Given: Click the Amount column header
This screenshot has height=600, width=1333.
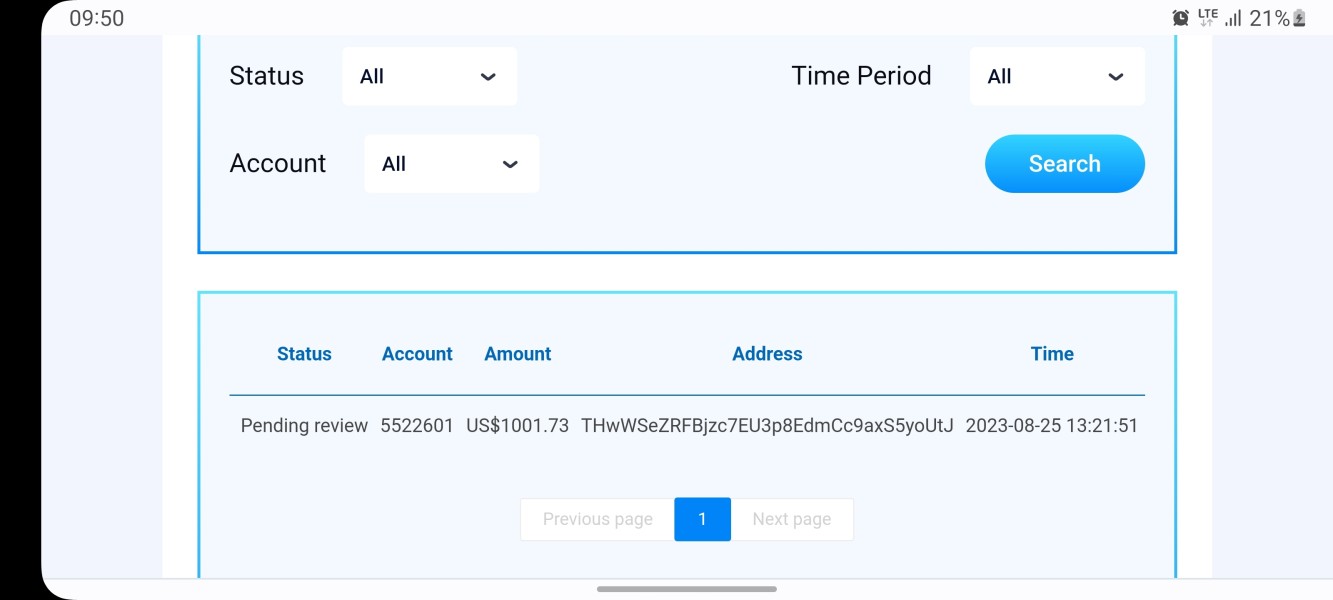Looking at the screenshot, I should [517, 354].
